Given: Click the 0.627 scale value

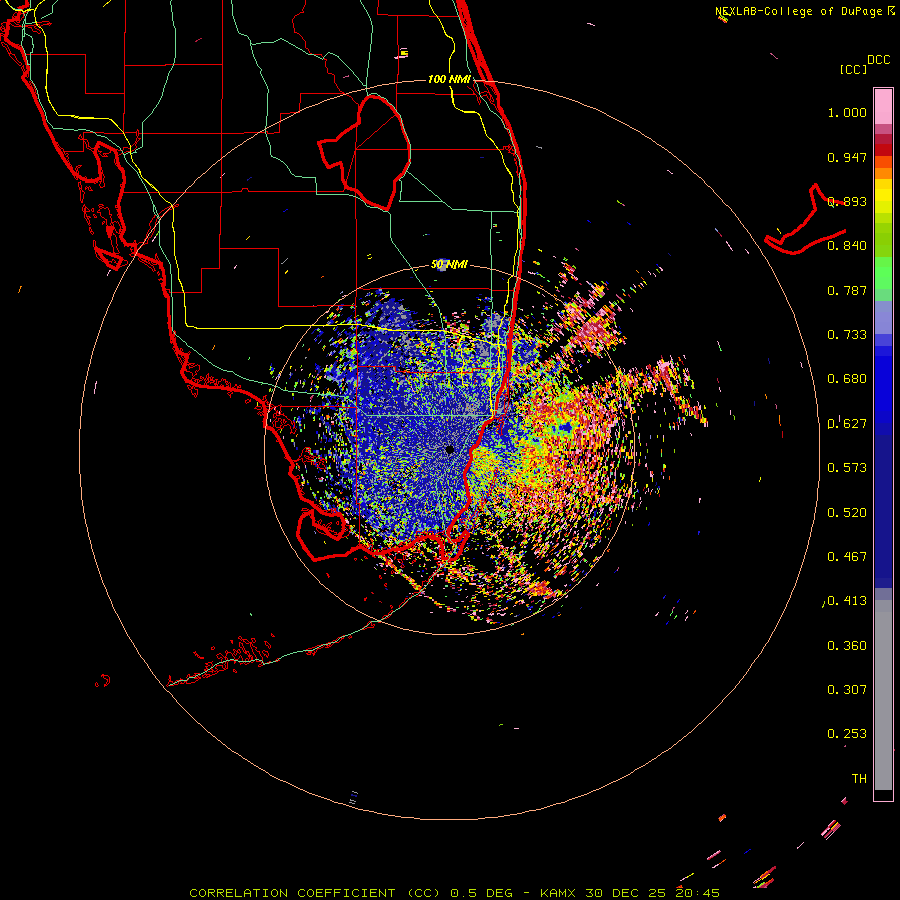Looking at the screenshot, I should [847, 424].
